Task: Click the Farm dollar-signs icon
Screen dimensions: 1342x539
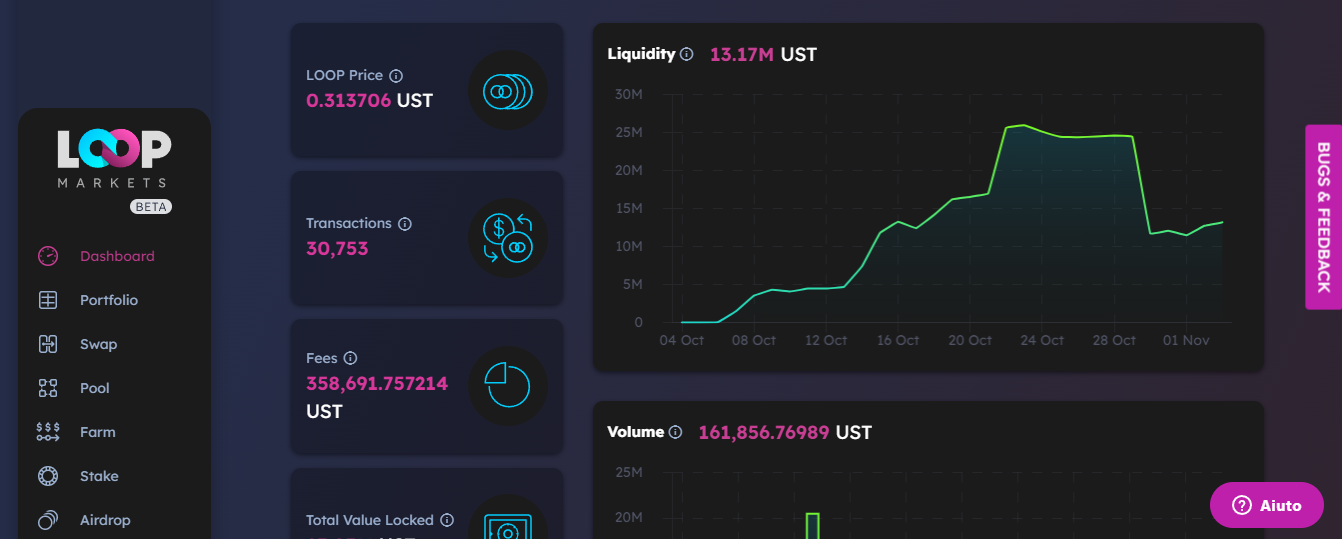Action: coord(48,432)
